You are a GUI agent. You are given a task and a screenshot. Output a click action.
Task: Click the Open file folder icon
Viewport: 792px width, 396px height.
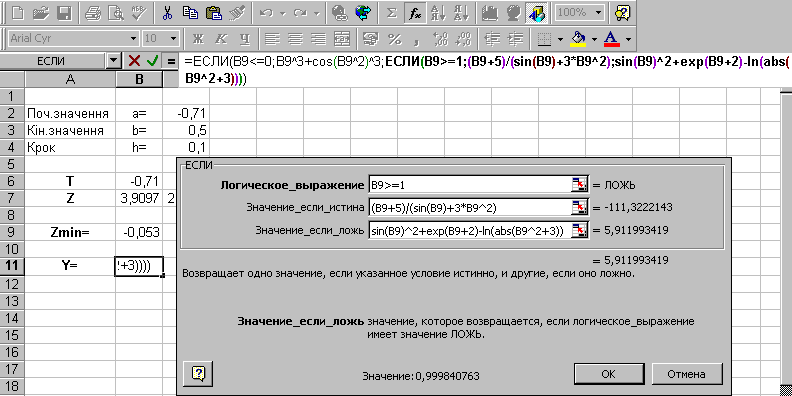[41, 13]
